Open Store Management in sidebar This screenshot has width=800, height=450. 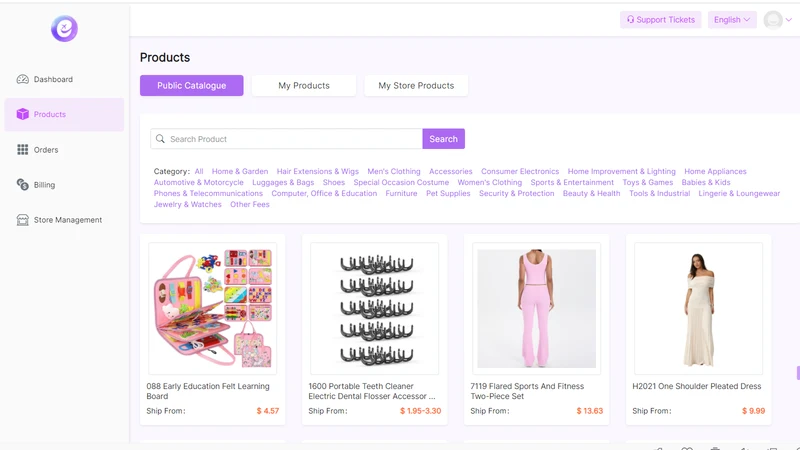pos(64,220)
